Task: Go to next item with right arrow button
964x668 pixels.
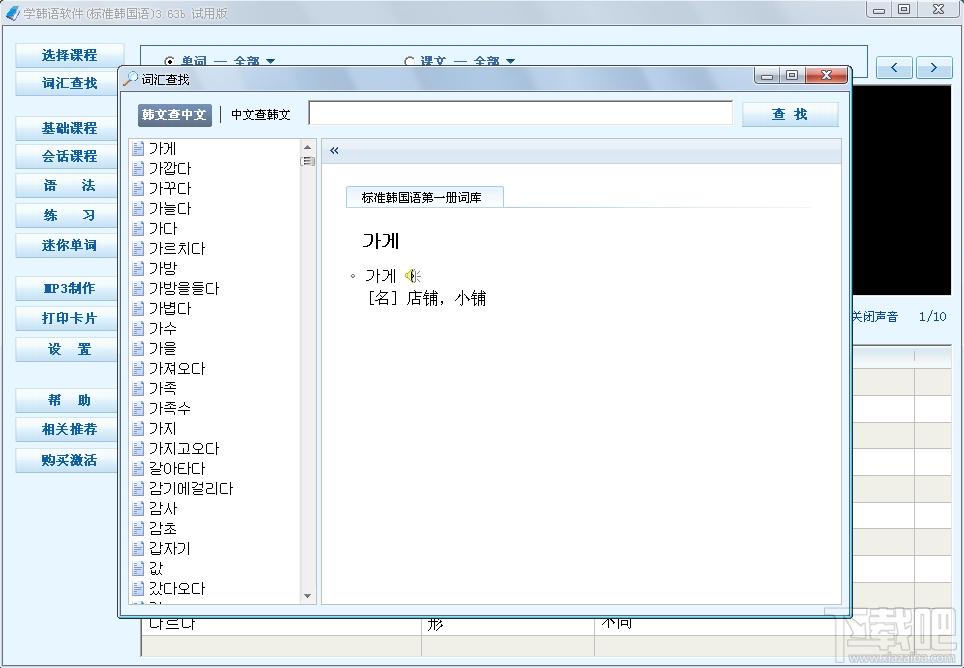Action: [x=934, y=67]
